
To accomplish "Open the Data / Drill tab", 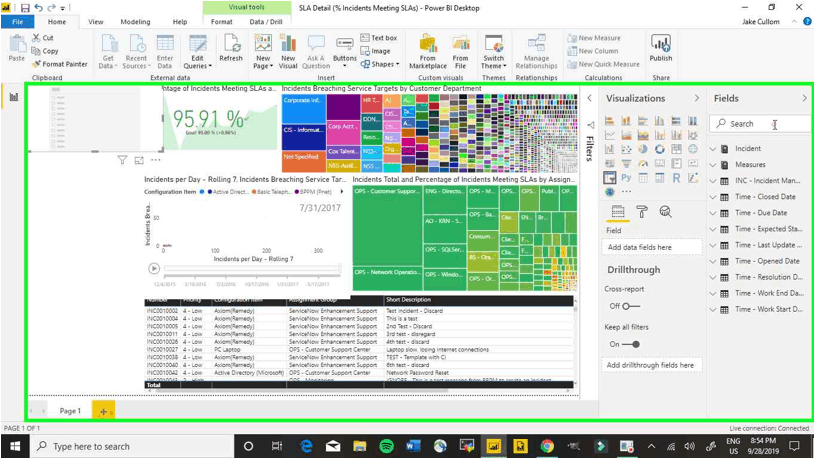I will tap(266, 22).
